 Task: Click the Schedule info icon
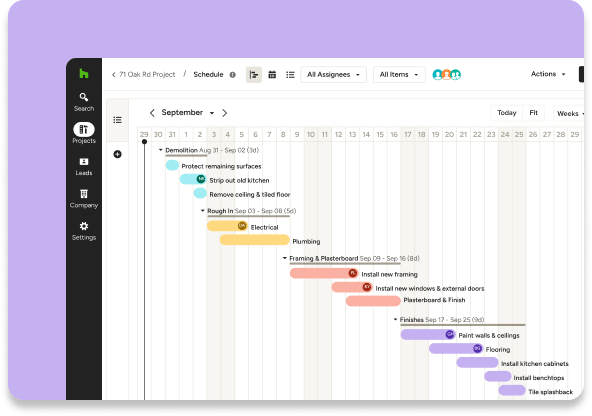(233, 75)
